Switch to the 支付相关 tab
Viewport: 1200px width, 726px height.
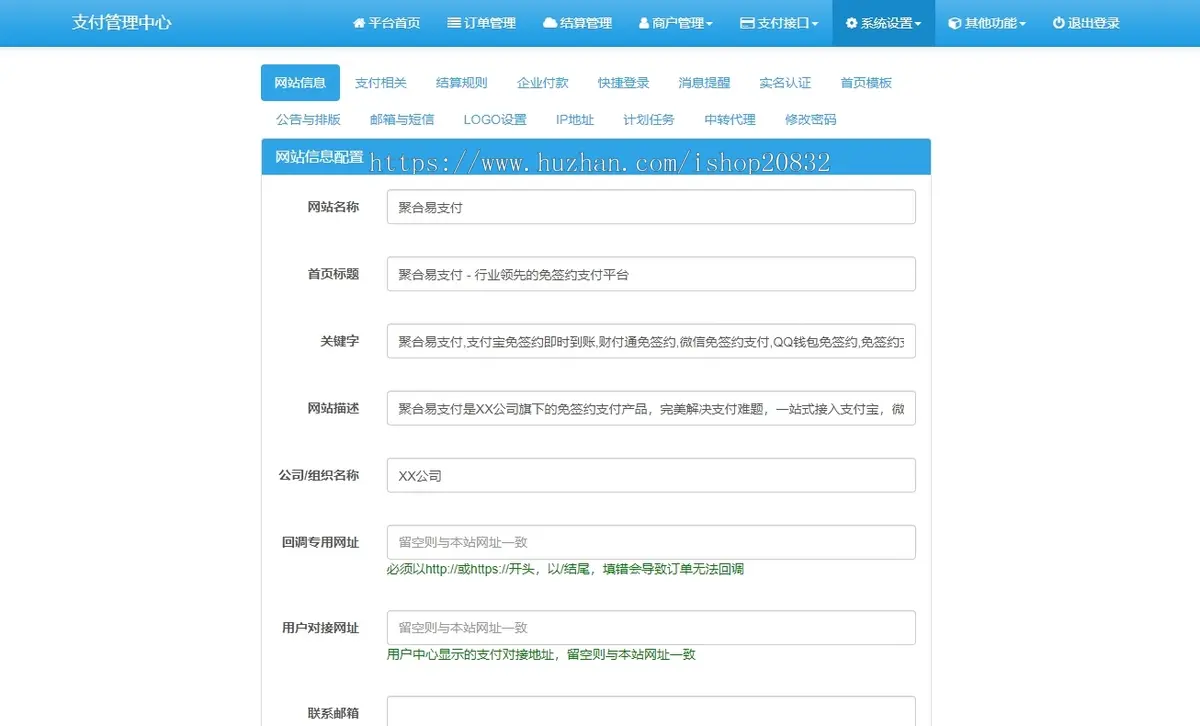(x=380, y=83)
